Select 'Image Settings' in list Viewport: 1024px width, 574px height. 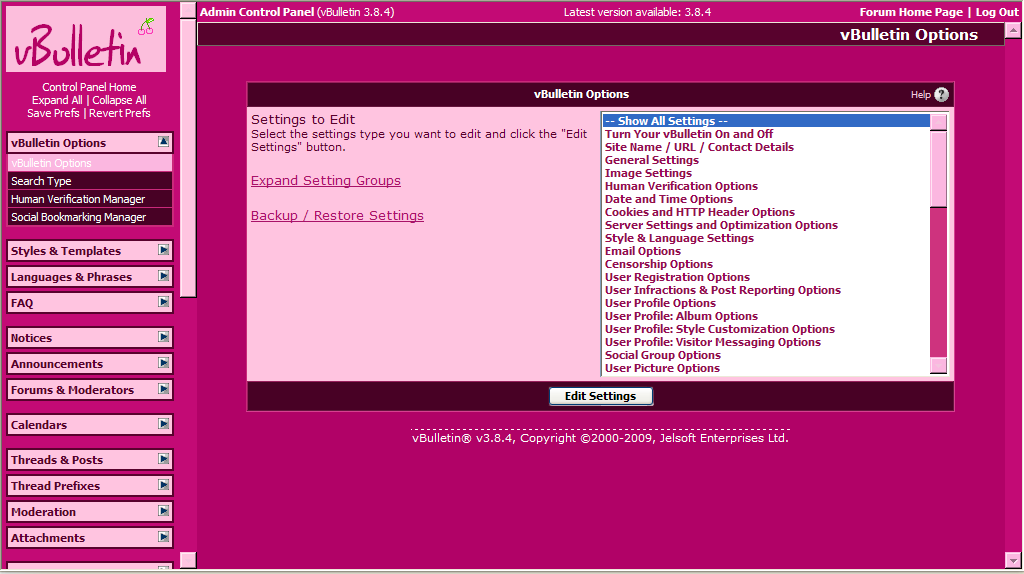(766, 173)
